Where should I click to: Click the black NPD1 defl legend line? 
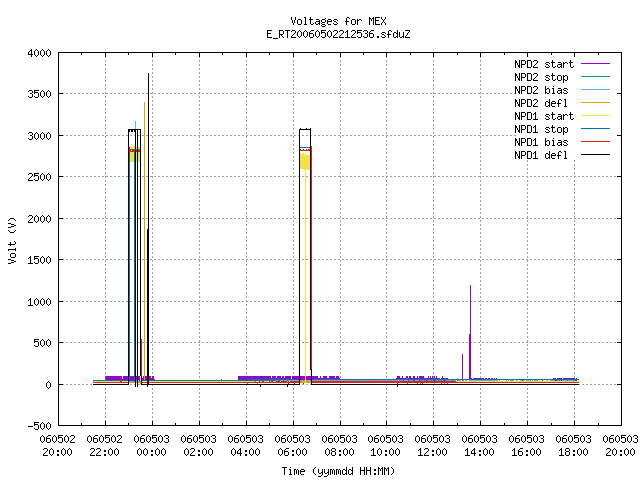tap(596, 155)
